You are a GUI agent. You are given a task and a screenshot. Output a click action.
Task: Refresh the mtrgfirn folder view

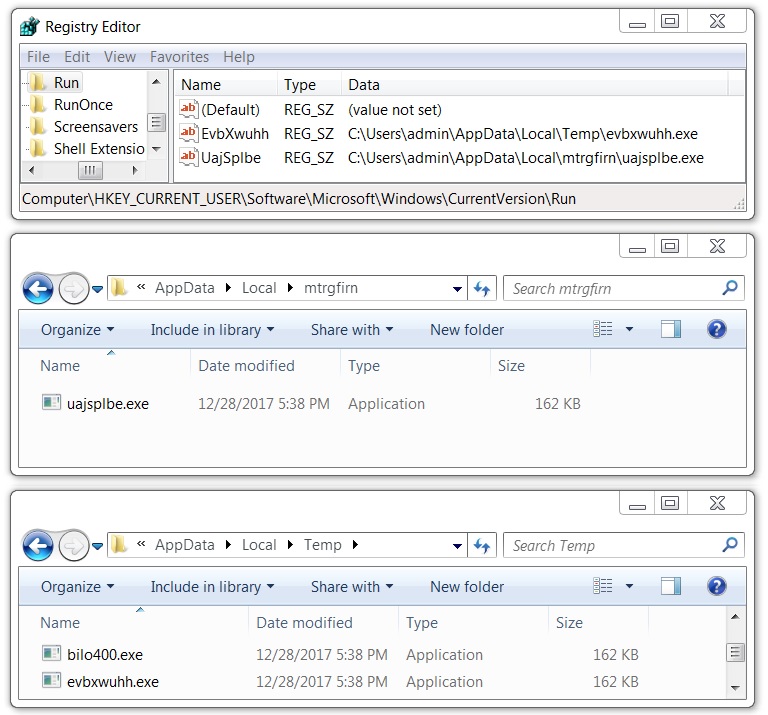point(482,288)
